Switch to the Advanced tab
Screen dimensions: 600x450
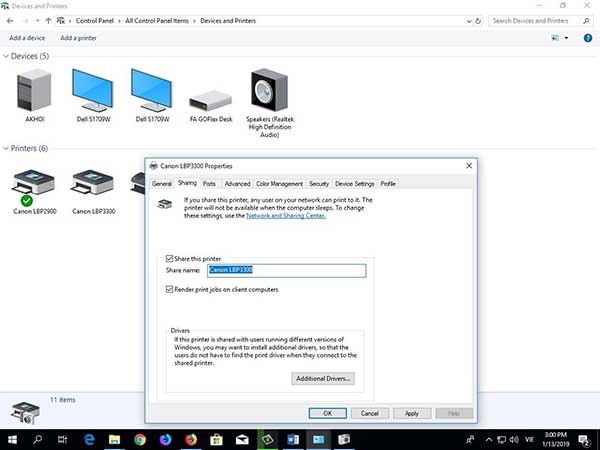(237, 184)
